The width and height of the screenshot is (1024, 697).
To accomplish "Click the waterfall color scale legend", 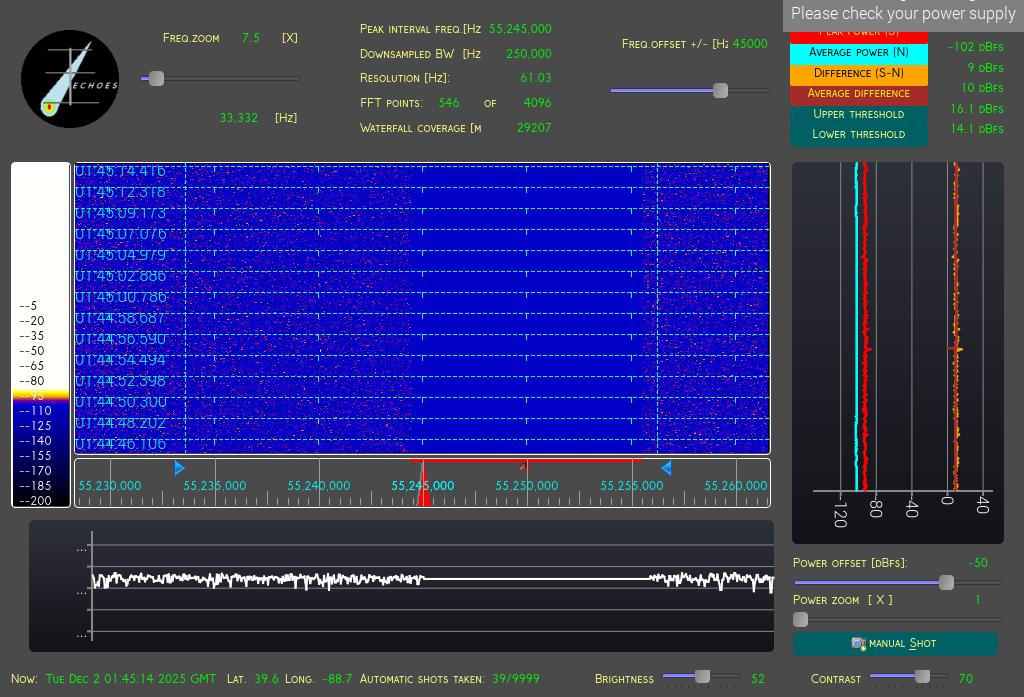I will (x=41, y=335).
